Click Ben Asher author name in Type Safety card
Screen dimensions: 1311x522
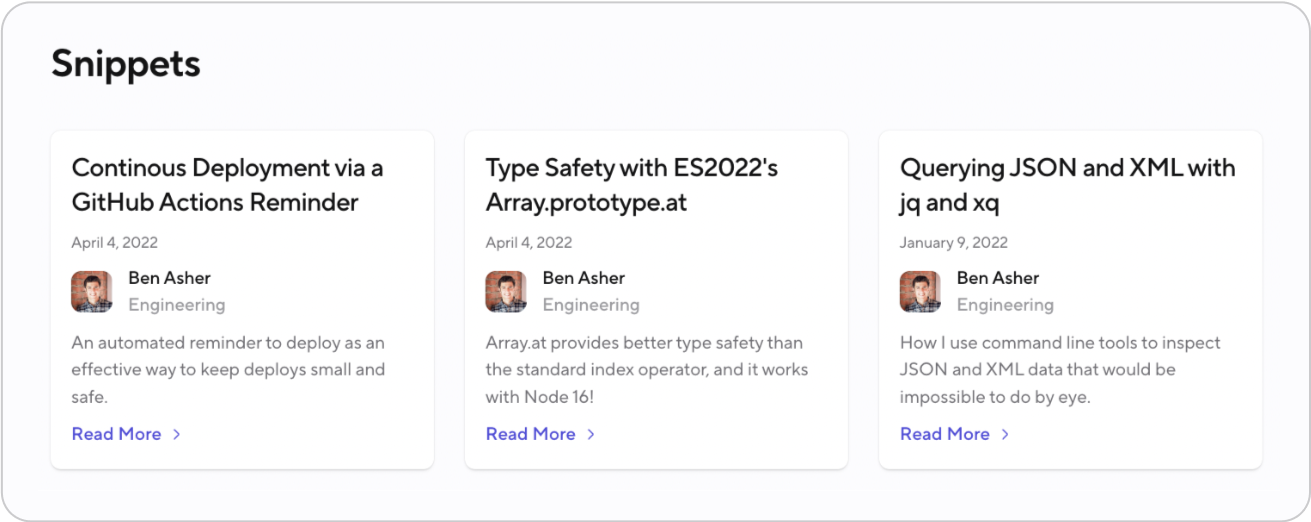tap(583, 278)
